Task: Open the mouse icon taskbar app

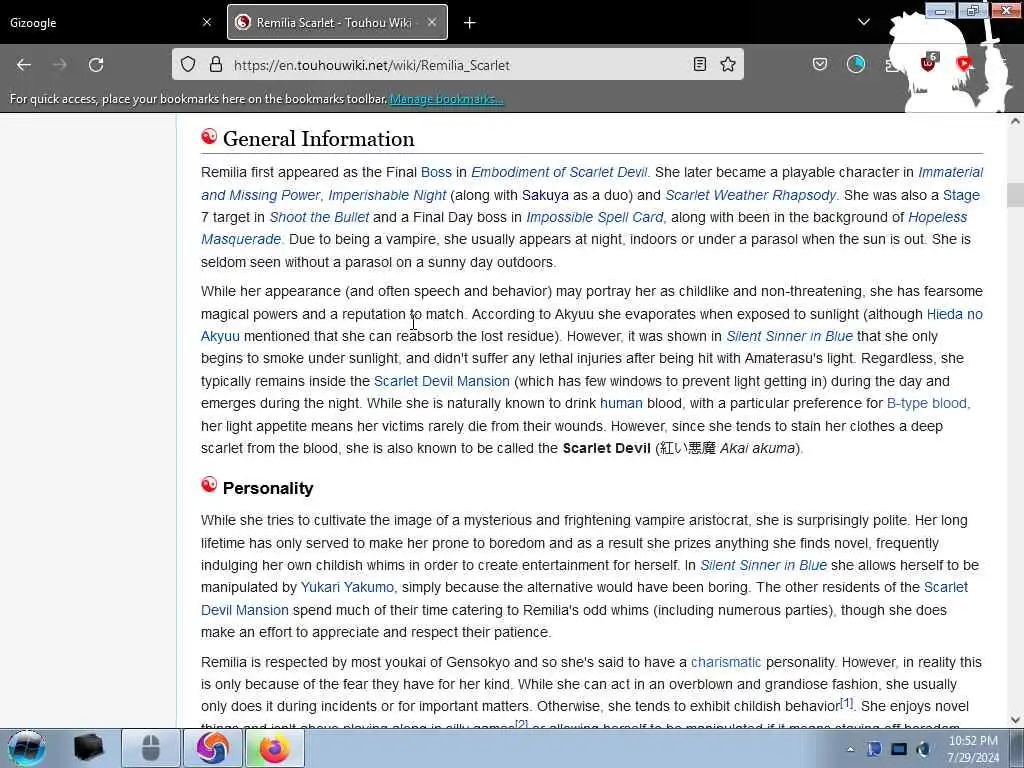Action: [151, 748]
